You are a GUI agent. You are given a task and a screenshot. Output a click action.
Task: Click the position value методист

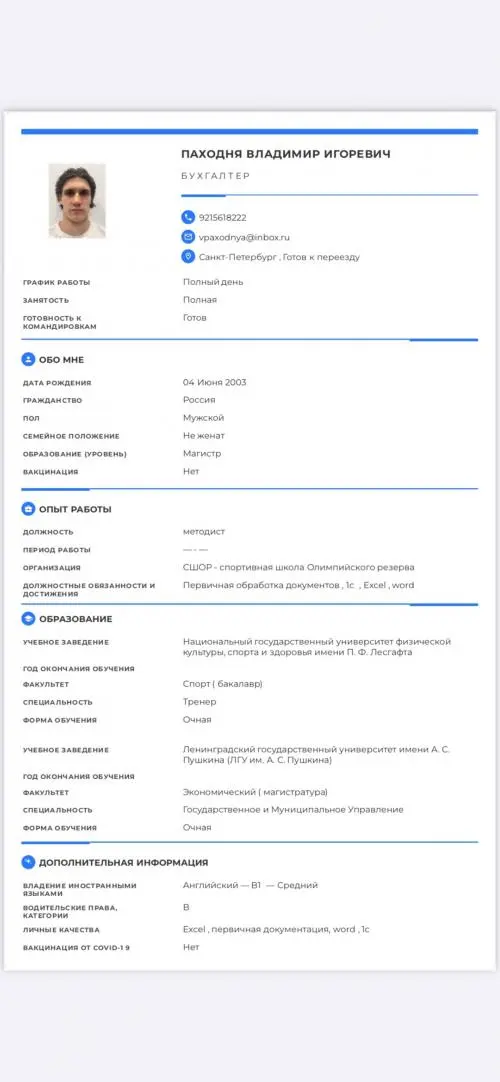pyautogui.click(x=204, y=531)
